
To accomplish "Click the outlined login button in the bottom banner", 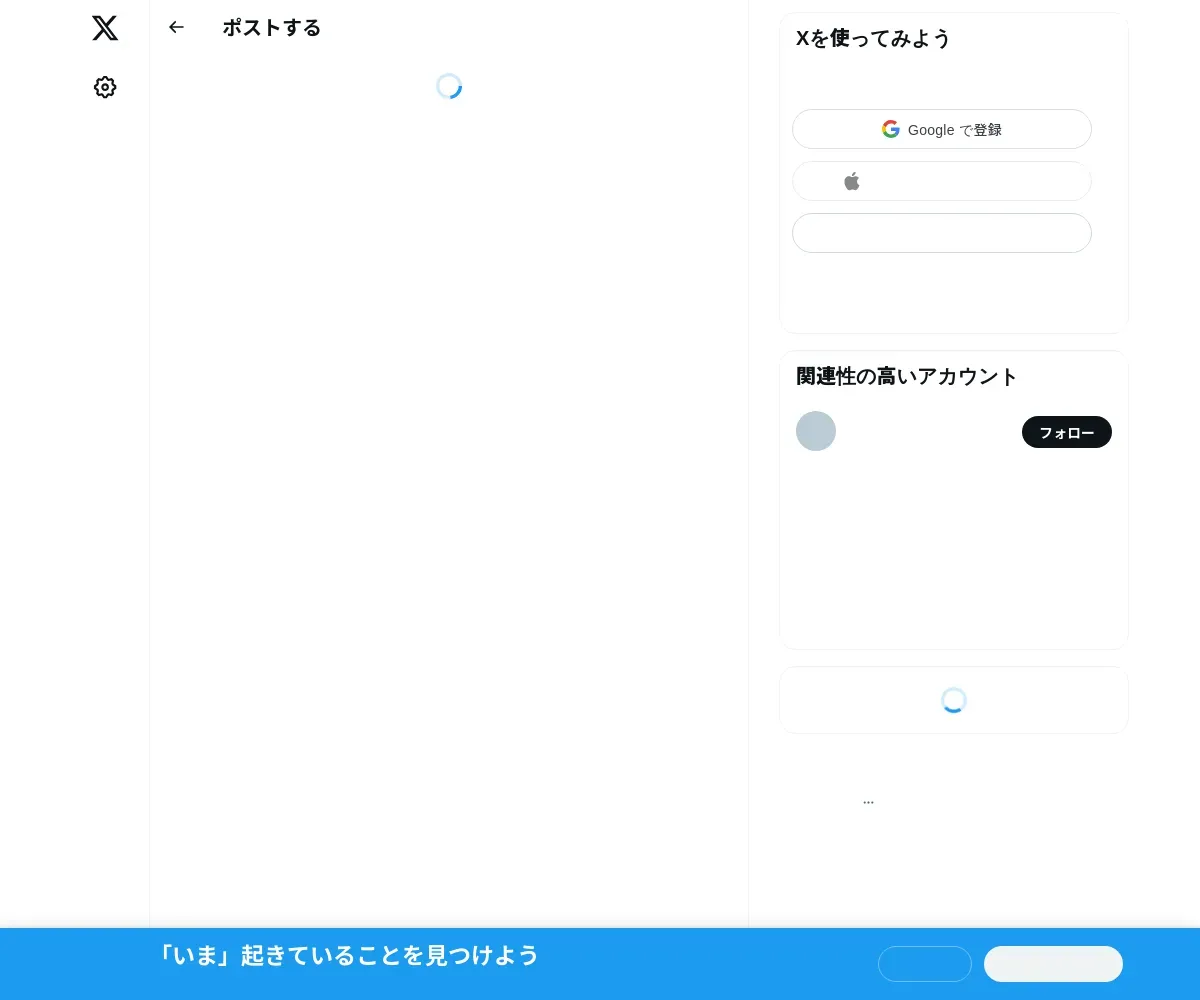I will 925,964.
